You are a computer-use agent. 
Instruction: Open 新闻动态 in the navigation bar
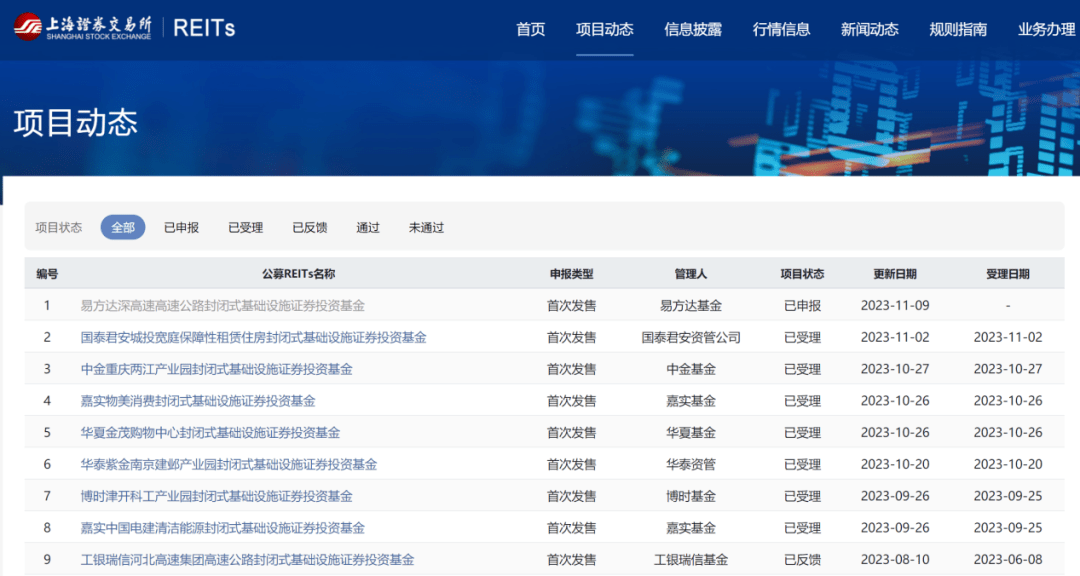[869, 29]
